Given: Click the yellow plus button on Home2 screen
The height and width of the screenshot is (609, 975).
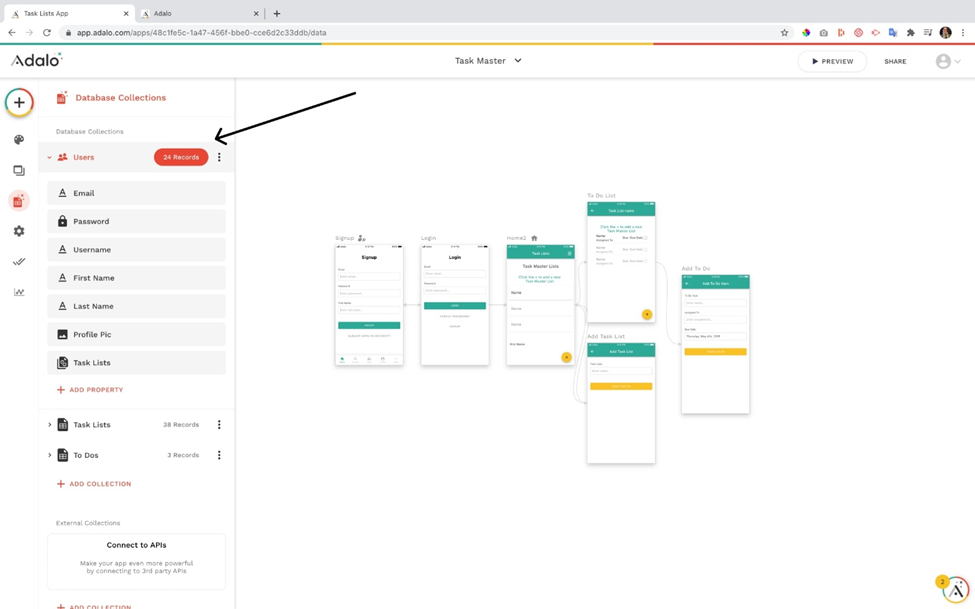Looking at the screenshot, I should [566, 357].
